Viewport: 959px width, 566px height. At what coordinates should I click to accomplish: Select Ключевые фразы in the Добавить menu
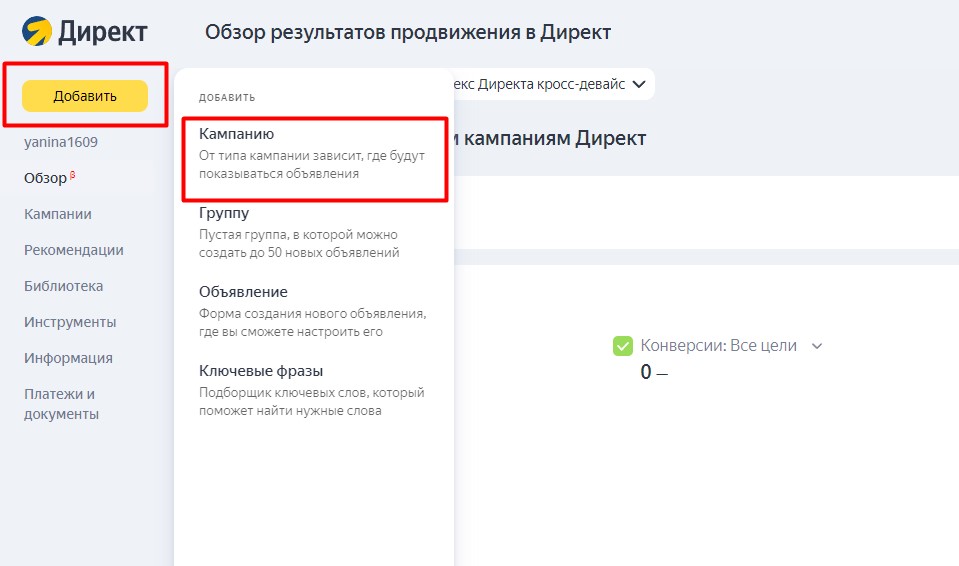(314, 390)
